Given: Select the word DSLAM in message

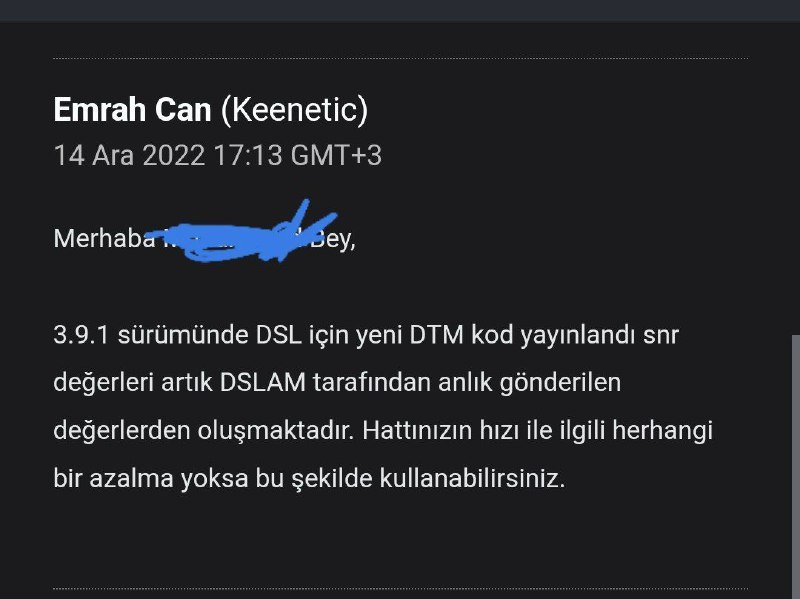Looking at the screenshot, I should click(263, 383).
